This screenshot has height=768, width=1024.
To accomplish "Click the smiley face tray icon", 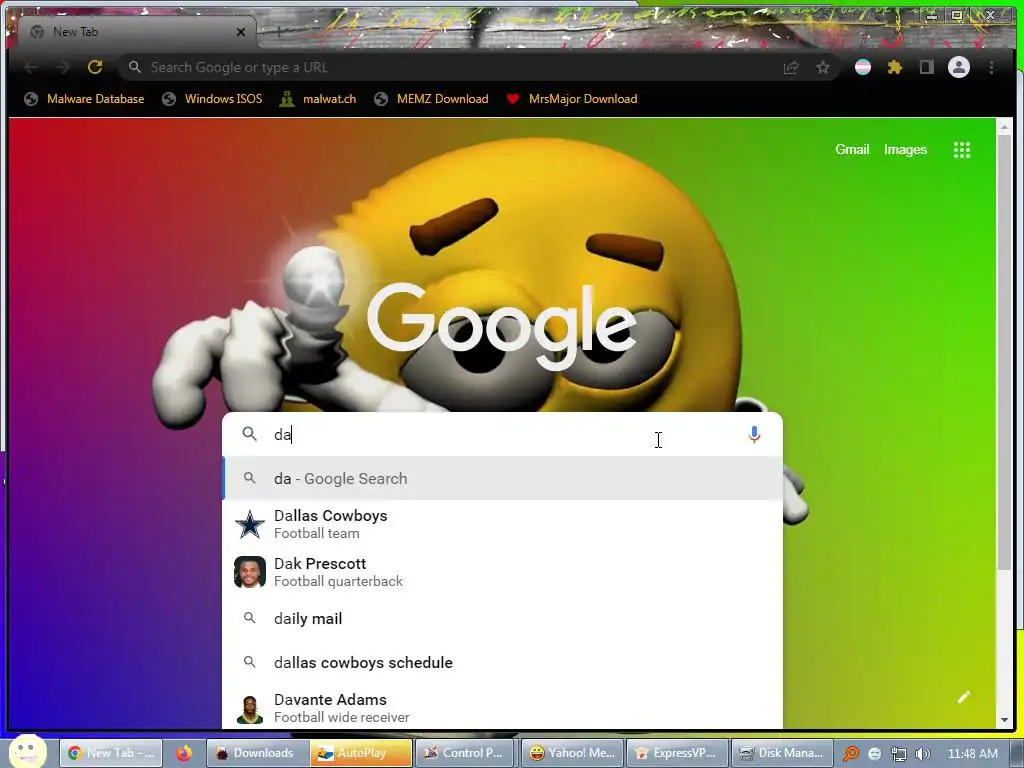I will click(875, 754).
